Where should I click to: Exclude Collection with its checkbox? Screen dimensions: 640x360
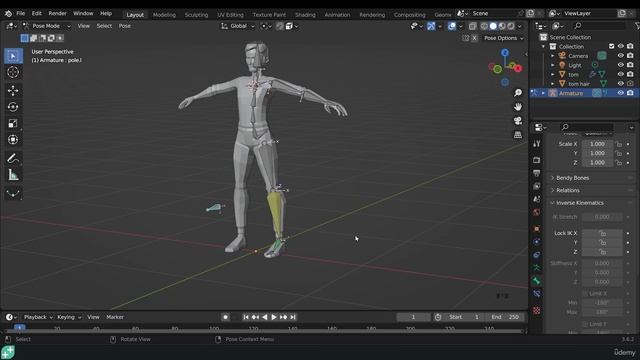[611, 47]
